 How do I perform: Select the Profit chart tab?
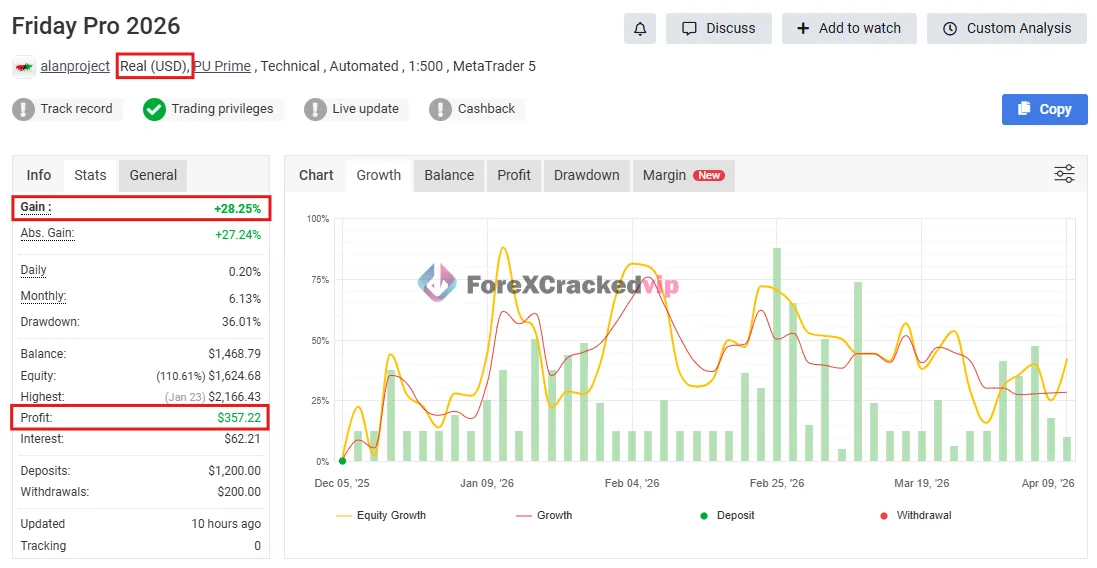point(514,175)
